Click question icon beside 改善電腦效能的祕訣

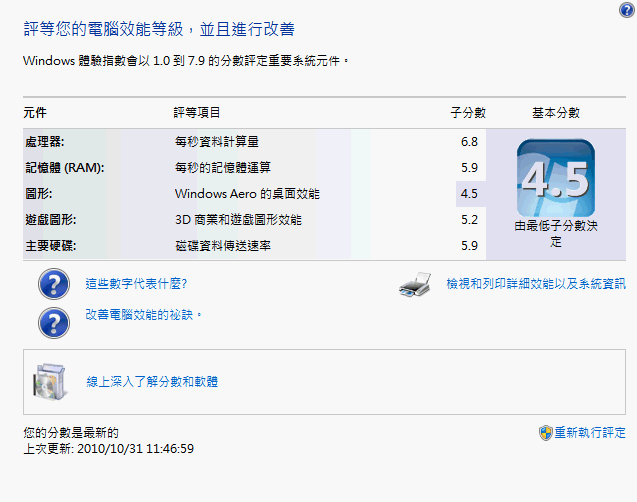(54, 323)
